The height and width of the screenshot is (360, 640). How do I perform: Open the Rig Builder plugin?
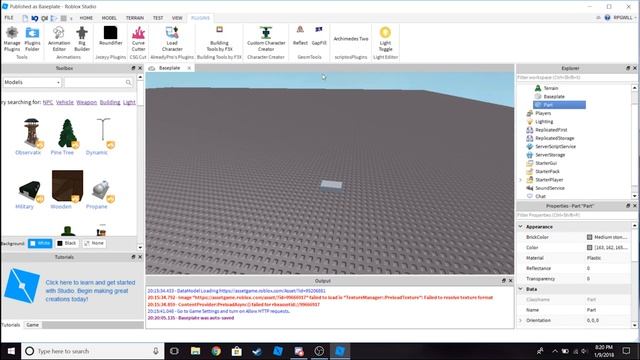[82, 39]
